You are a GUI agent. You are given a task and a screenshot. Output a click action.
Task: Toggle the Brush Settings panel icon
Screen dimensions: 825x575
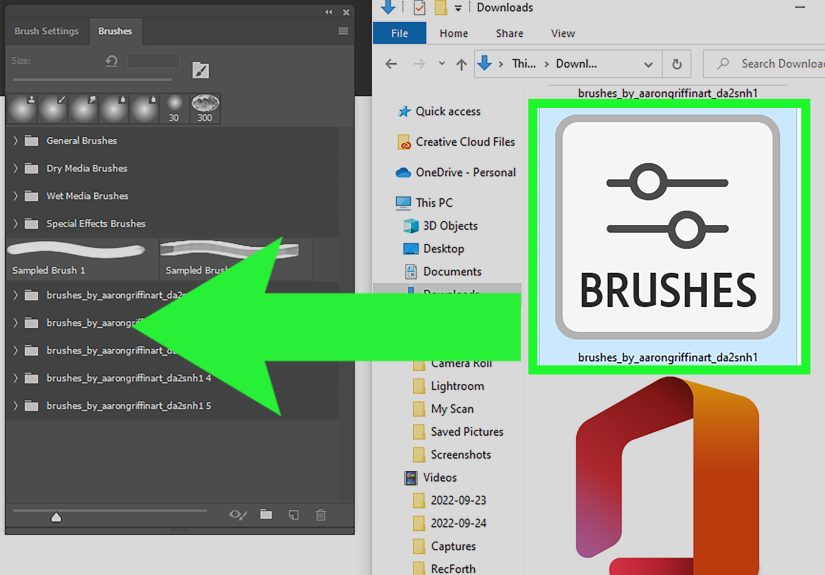[x=200, y=70]
